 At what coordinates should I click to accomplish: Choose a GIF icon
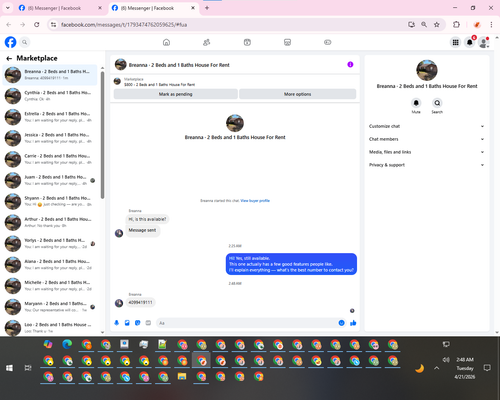(148, 323)
